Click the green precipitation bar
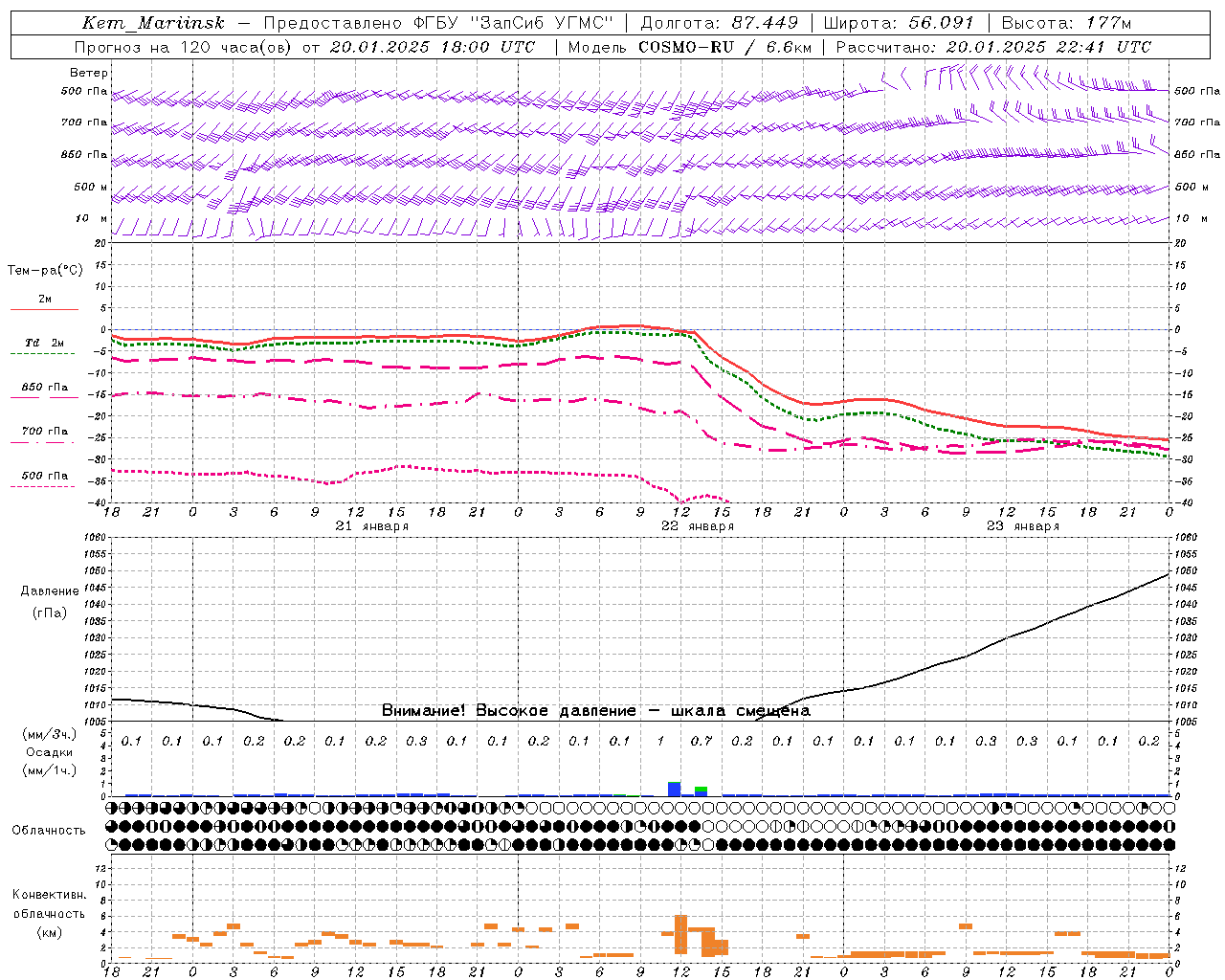The width and height of the screenshot is (1225, 980). (x=702, y=790)
